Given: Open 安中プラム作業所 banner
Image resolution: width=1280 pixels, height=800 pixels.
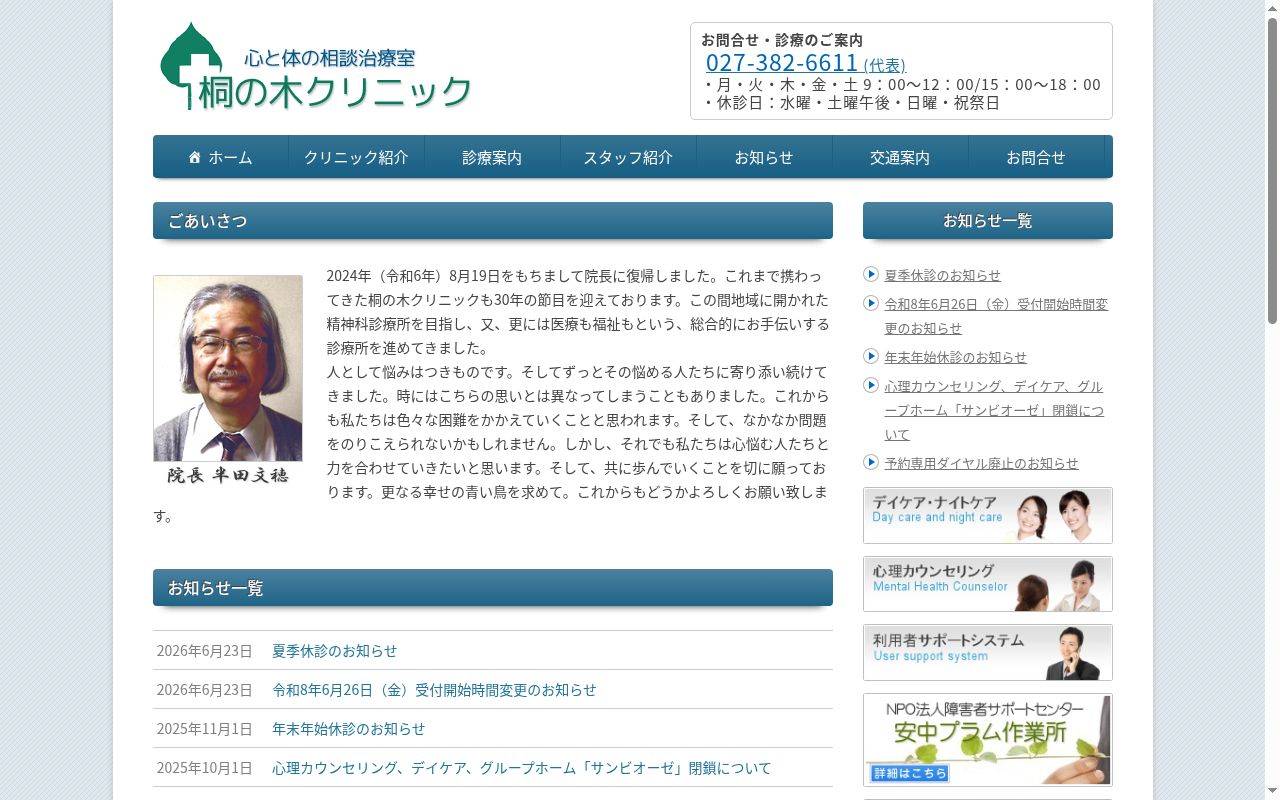Looking at the screenshot, I should tap(988, 740).
